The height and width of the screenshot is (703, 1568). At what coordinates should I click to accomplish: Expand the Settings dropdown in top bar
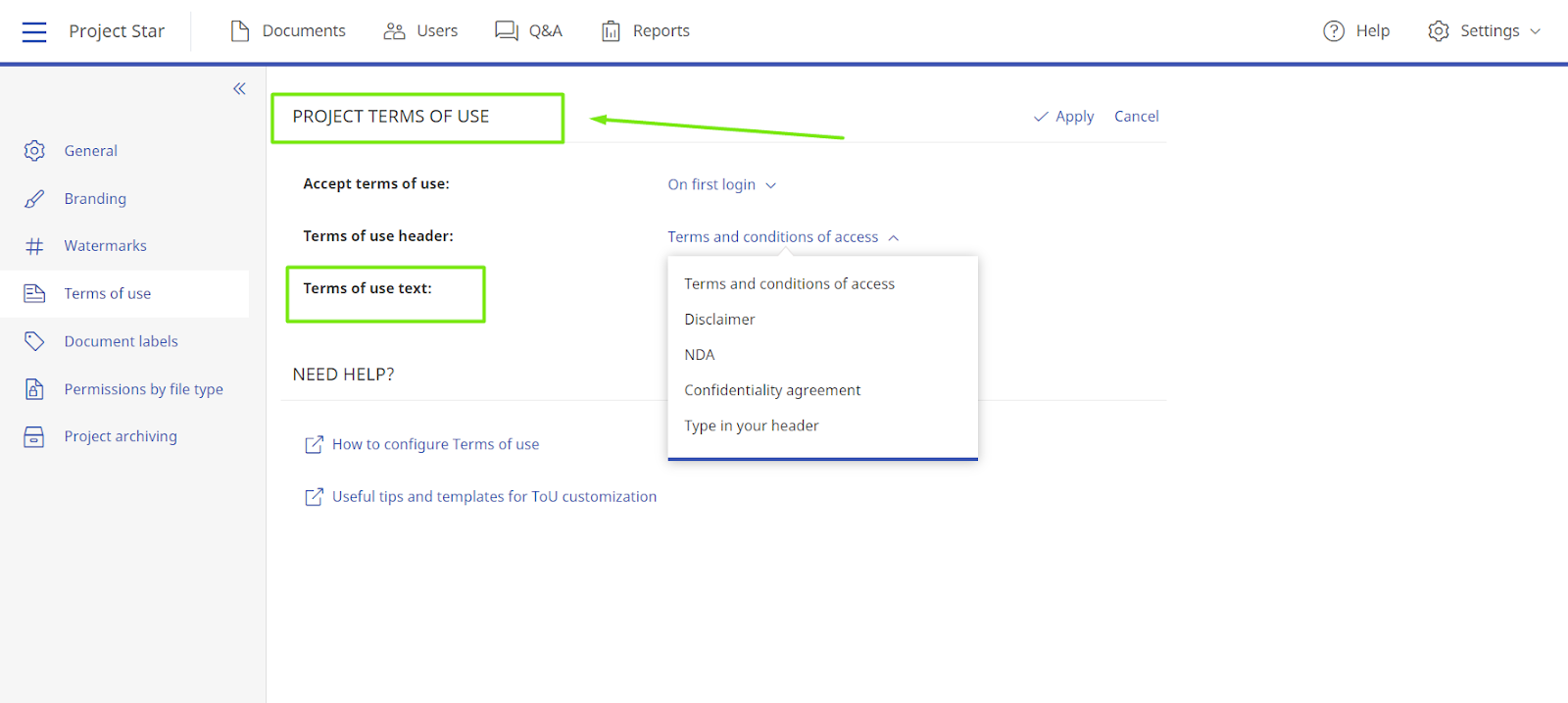point(1484,31)
